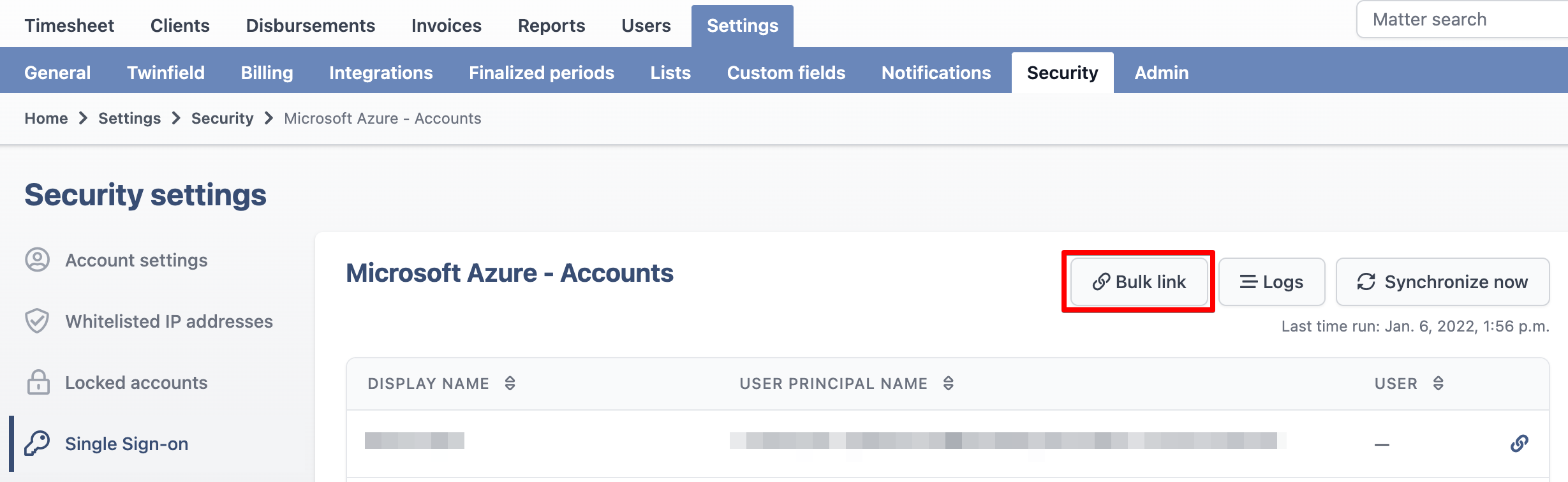
Task: Open the Finalized periods tab
Action: [542, 73]
